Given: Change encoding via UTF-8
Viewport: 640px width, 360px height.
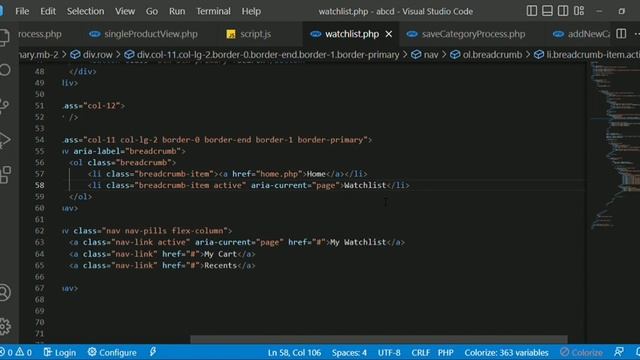Looking at the screenshot, I should [x=389, y=352].
